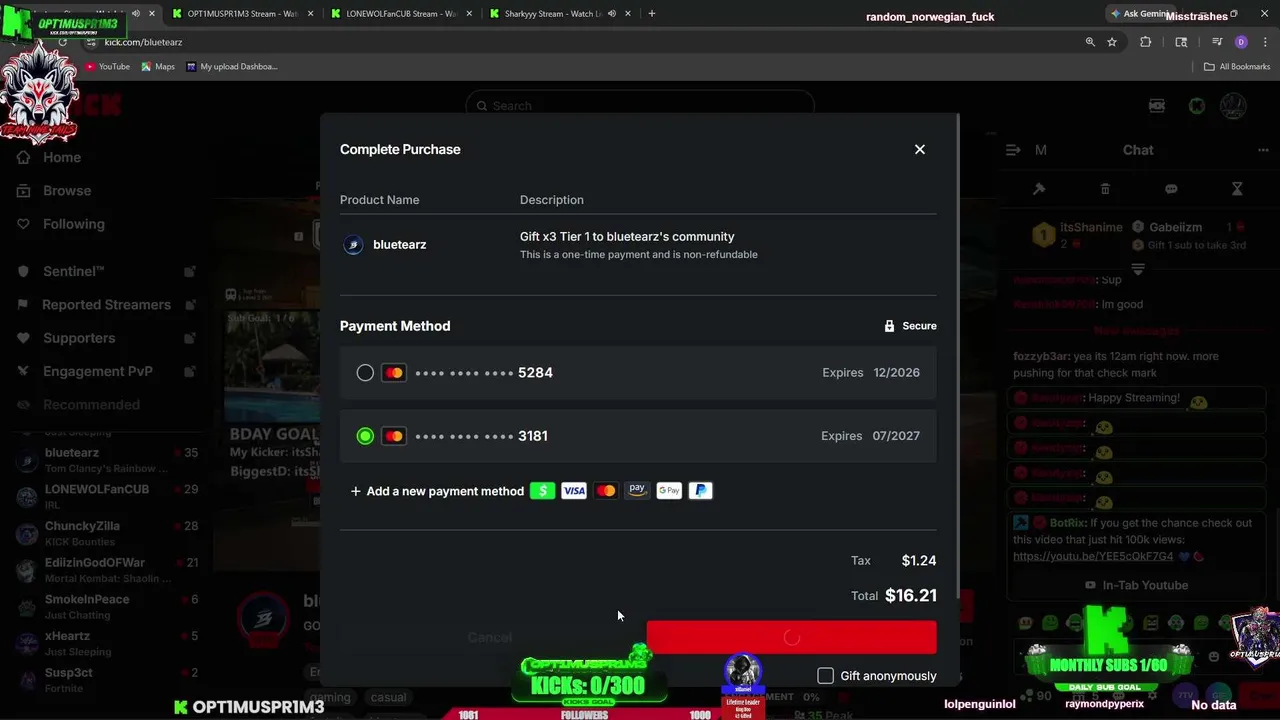Open the SmokeInPeace channel in Recommended
This screenshot has width=1280, height=720.
[x=105, y=606]
